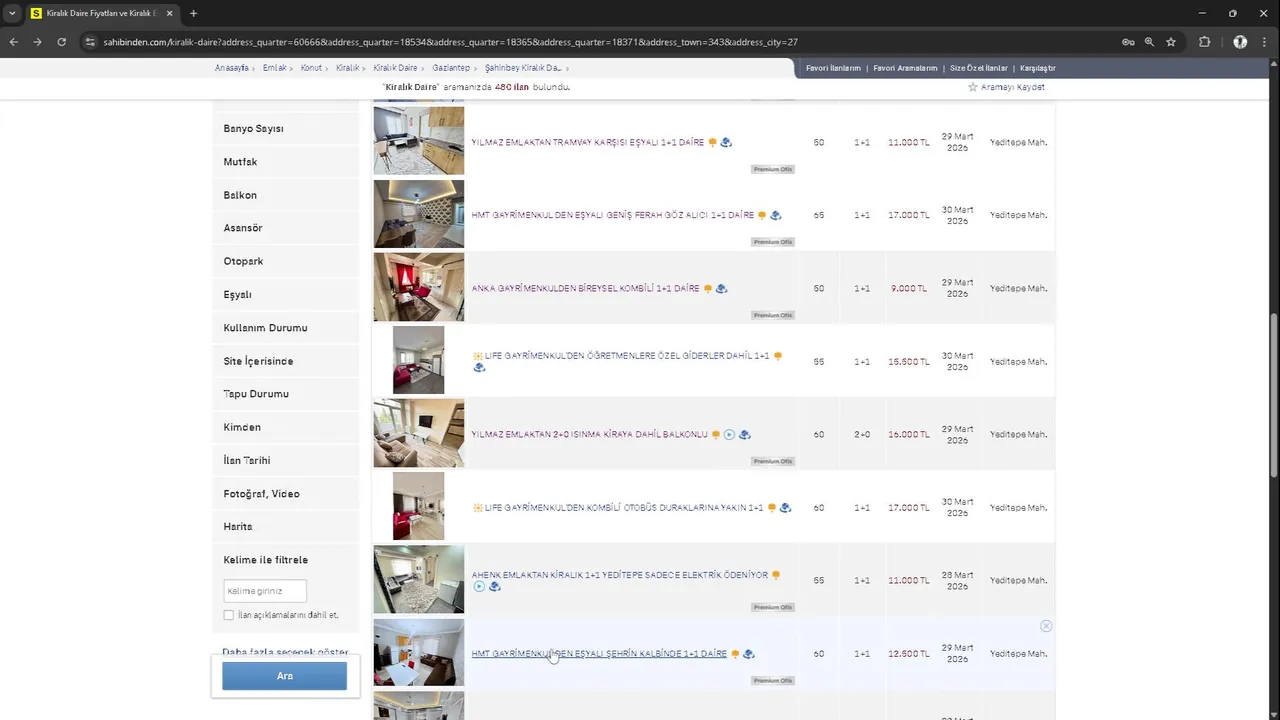Expand the Harita filter
1280x720 pixels.
click(x=286, y=527)
